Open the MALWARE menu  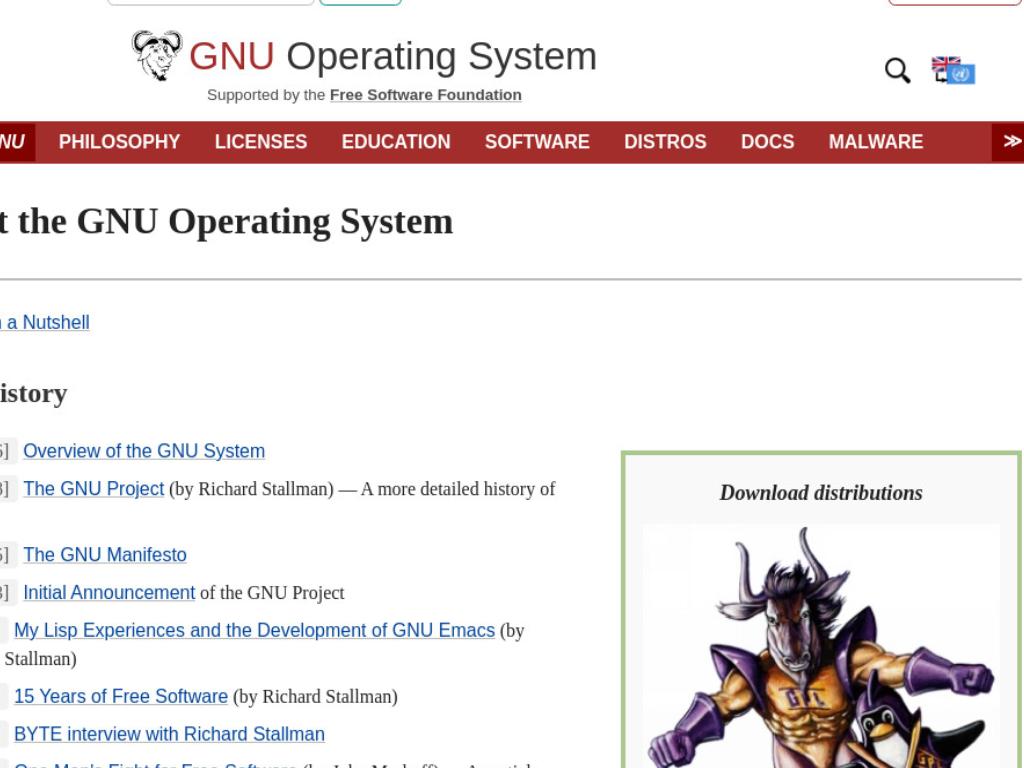click(876, 142)
